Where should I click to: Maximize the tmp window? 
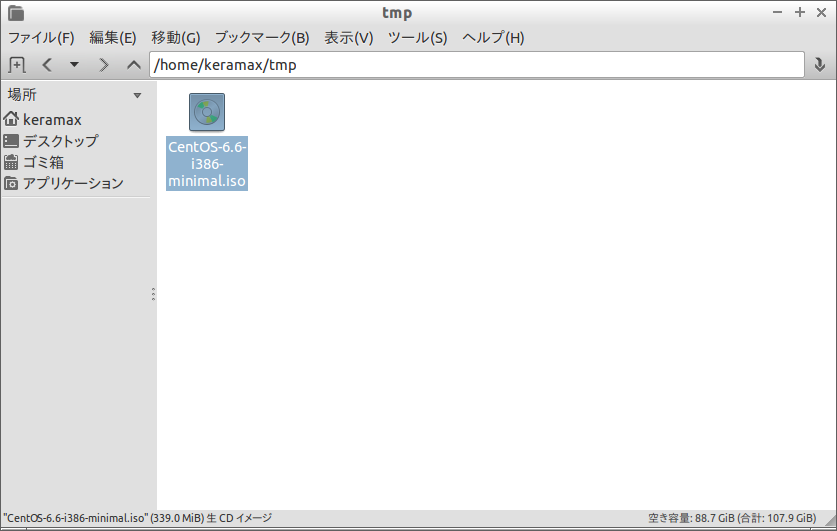click(800, 12)
